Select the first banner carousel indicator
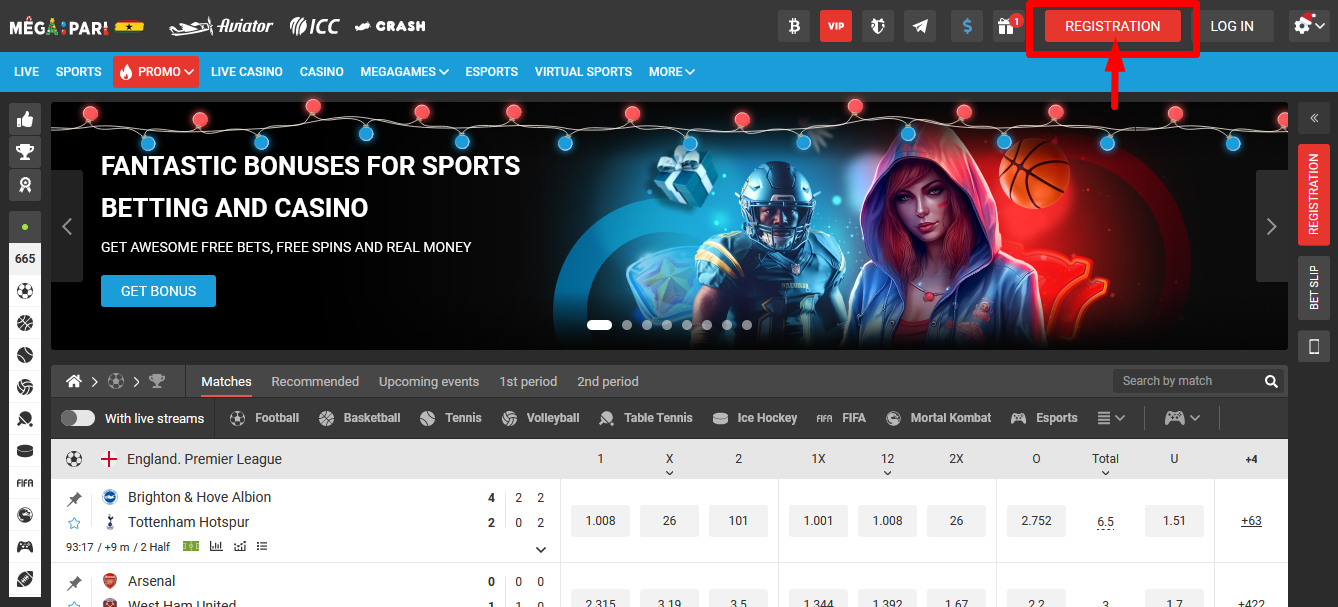 [599, 325]
